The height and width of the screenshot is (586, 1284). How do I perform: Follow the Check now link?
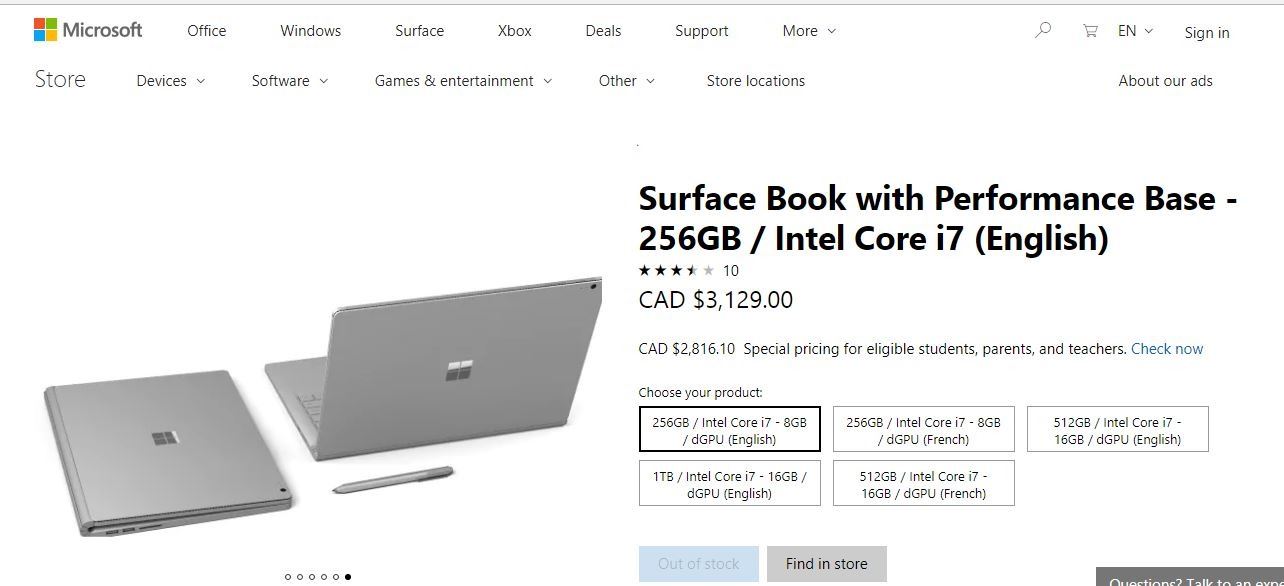(x=1167, y=349)
